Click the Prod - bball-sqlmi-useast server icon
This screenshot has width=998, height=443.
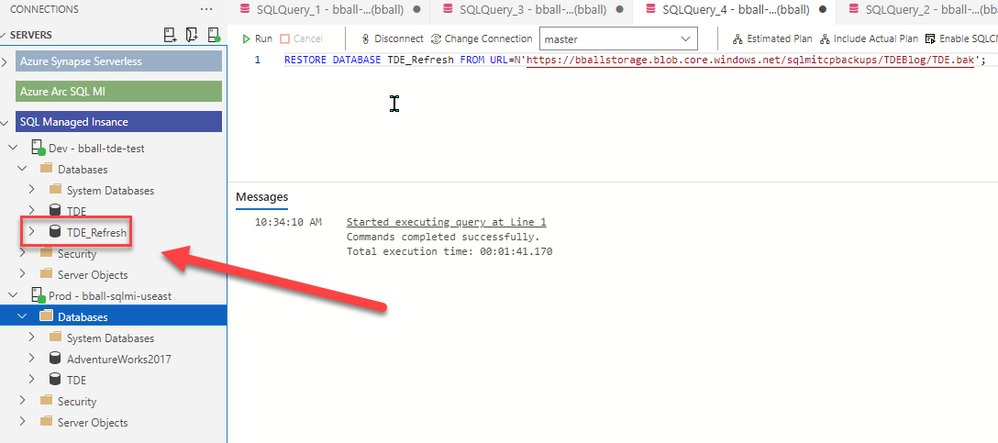coord(38,296)
